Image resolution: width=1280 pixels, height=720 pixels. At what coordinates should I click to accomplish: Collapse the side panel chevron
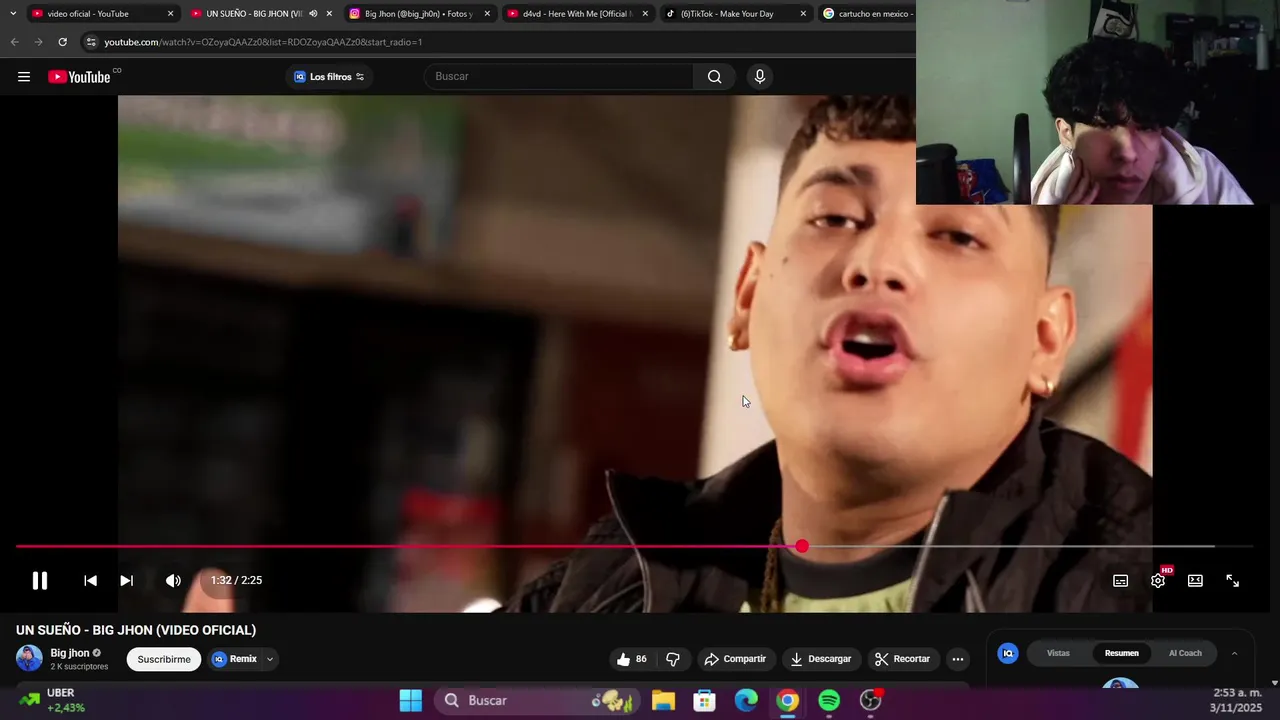pos(1234,653)
